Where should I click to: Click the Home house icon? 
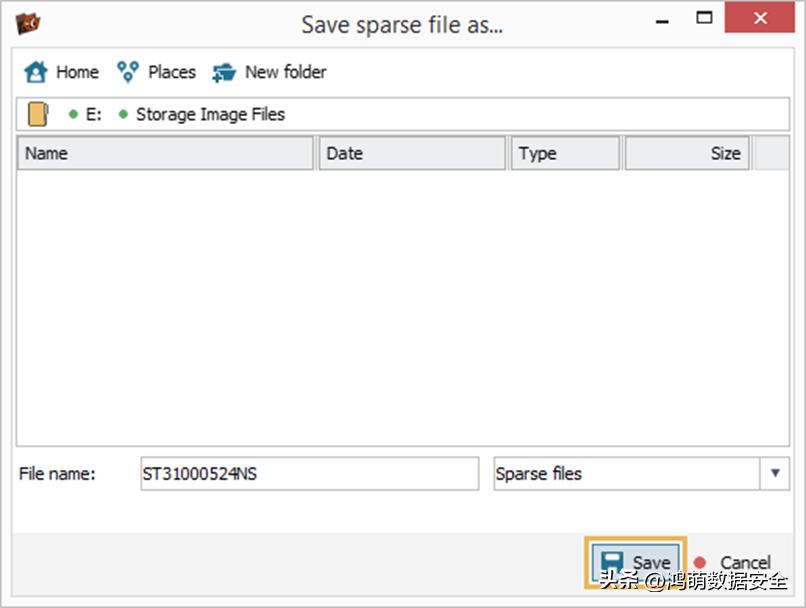(x=36, y=72)
